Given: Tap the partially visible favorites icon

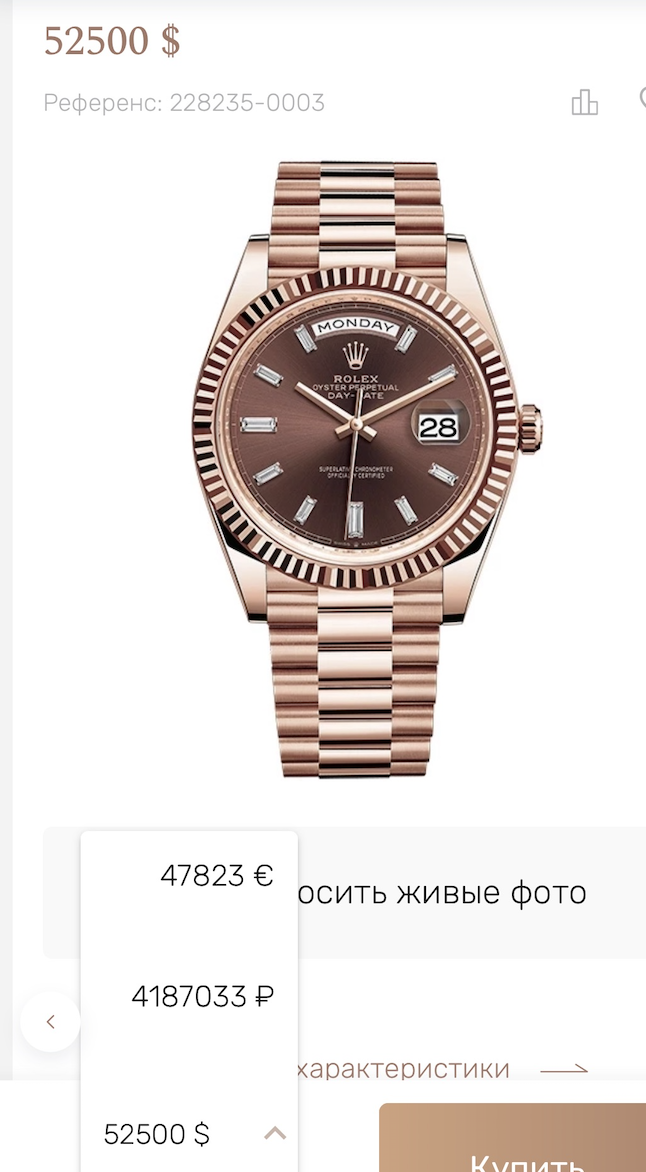Looking at the screenshot, I should point(642,101).
